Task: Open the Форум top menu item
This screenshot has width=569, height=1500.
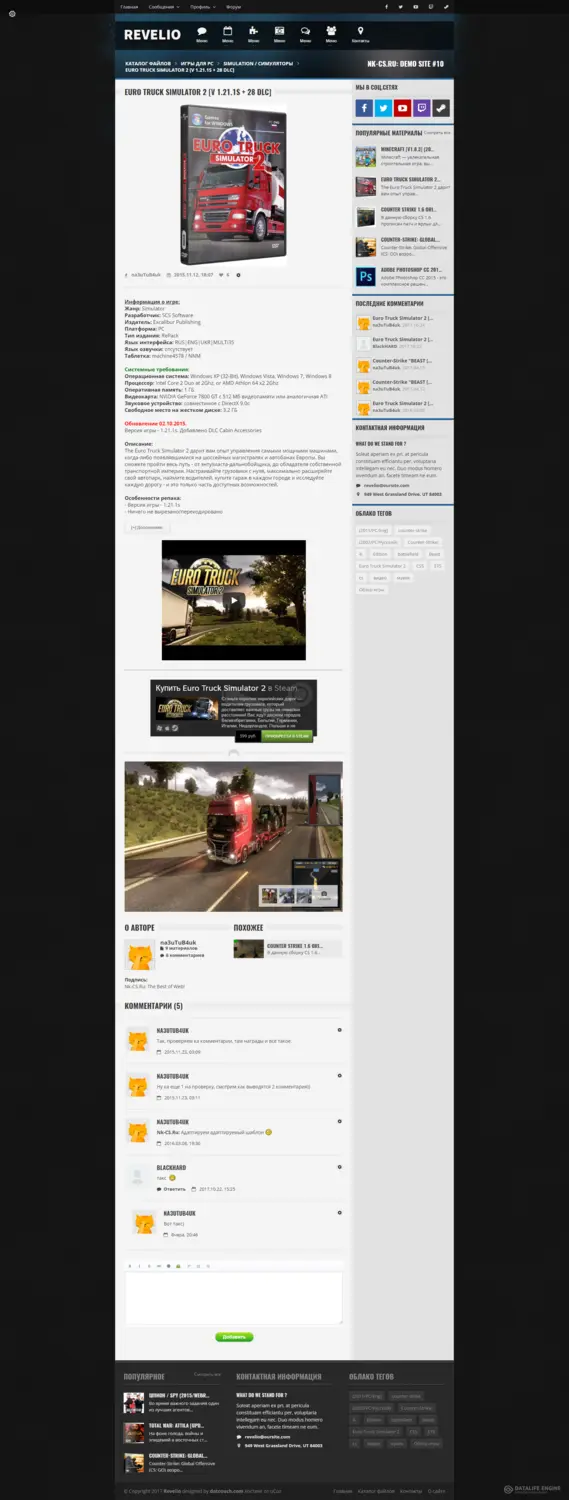Action: tap(233, 6)
